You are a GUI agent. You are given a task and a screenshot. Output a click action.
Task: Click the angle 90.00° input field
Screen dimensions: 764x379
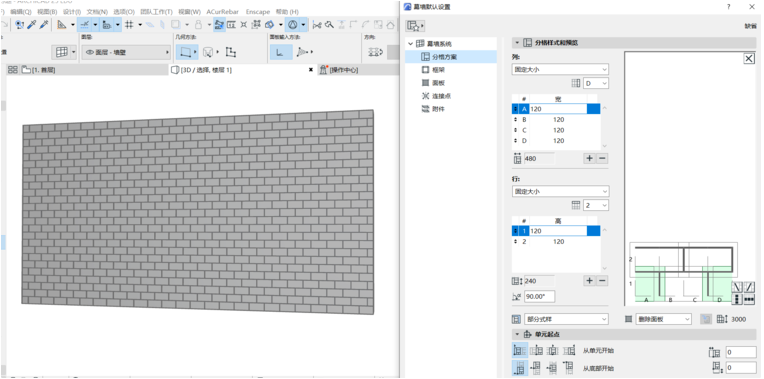click(x=539, y=296)
